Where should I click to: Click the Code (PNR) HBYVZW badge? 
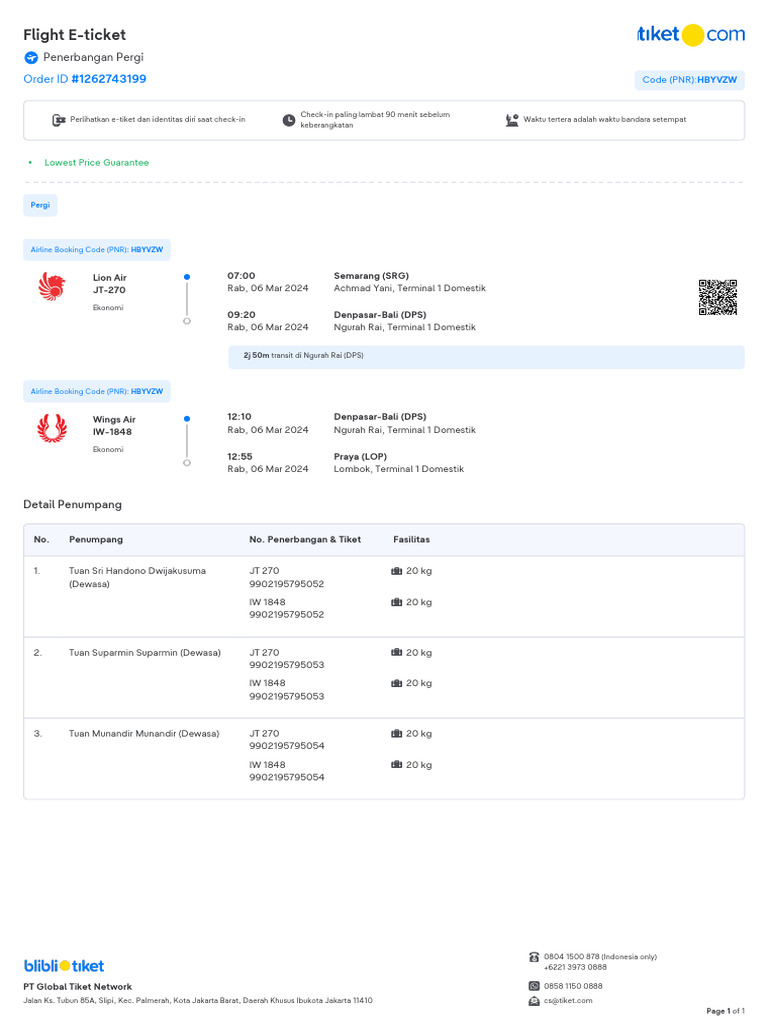[x=689, y=80]
